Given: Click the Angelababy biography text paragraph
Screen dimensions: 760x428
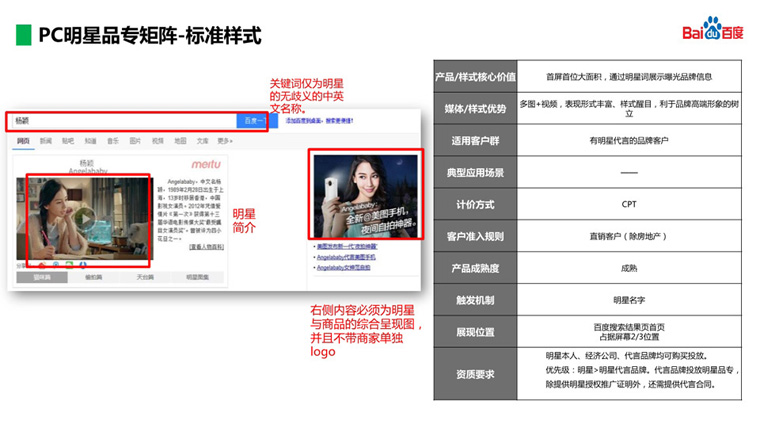Looking at the screenshot, I should [190, 210].
